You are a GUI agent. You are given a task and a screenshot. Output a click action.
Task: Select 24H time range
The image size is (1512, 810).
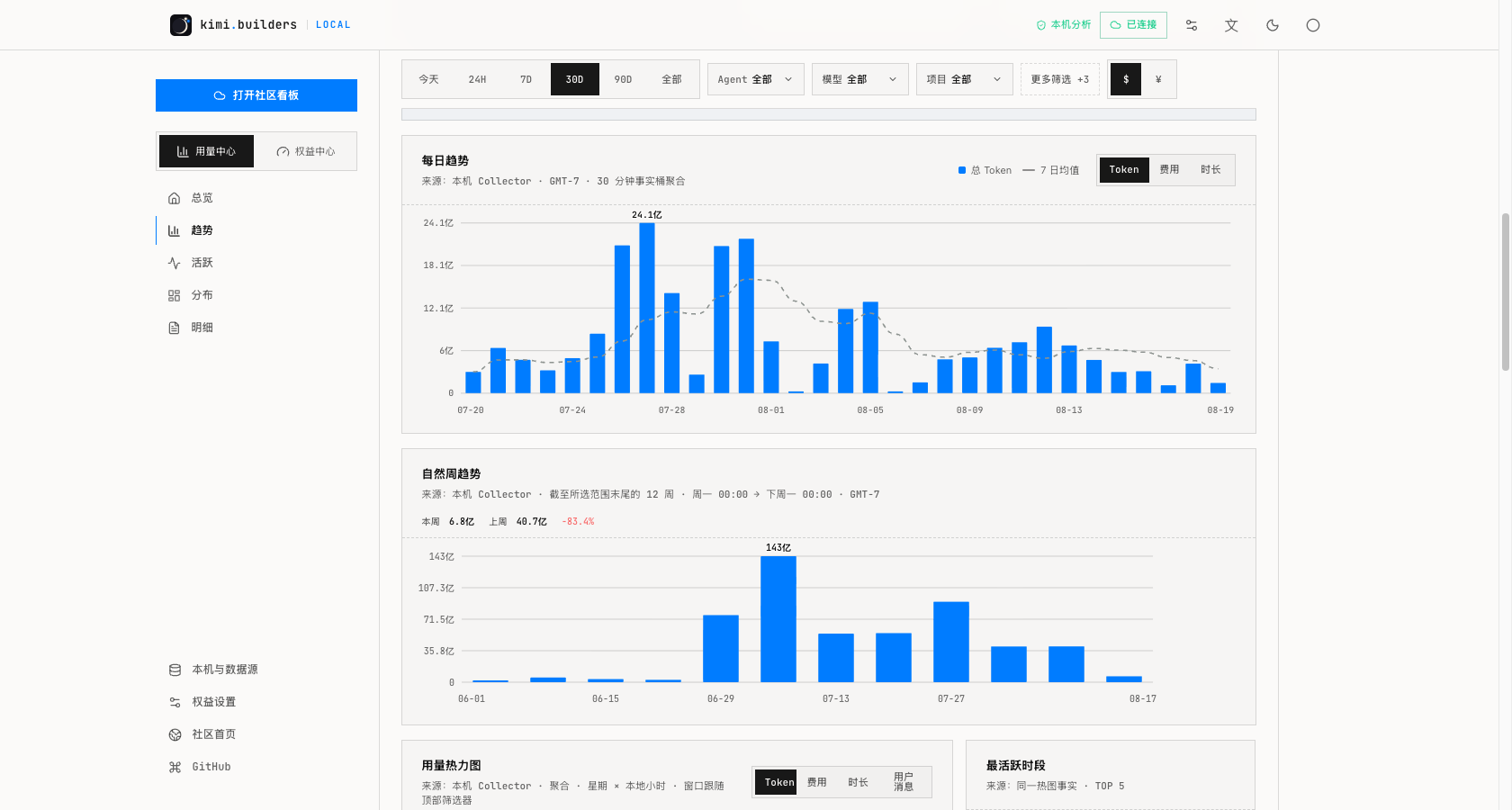click(x=477, y=79)
